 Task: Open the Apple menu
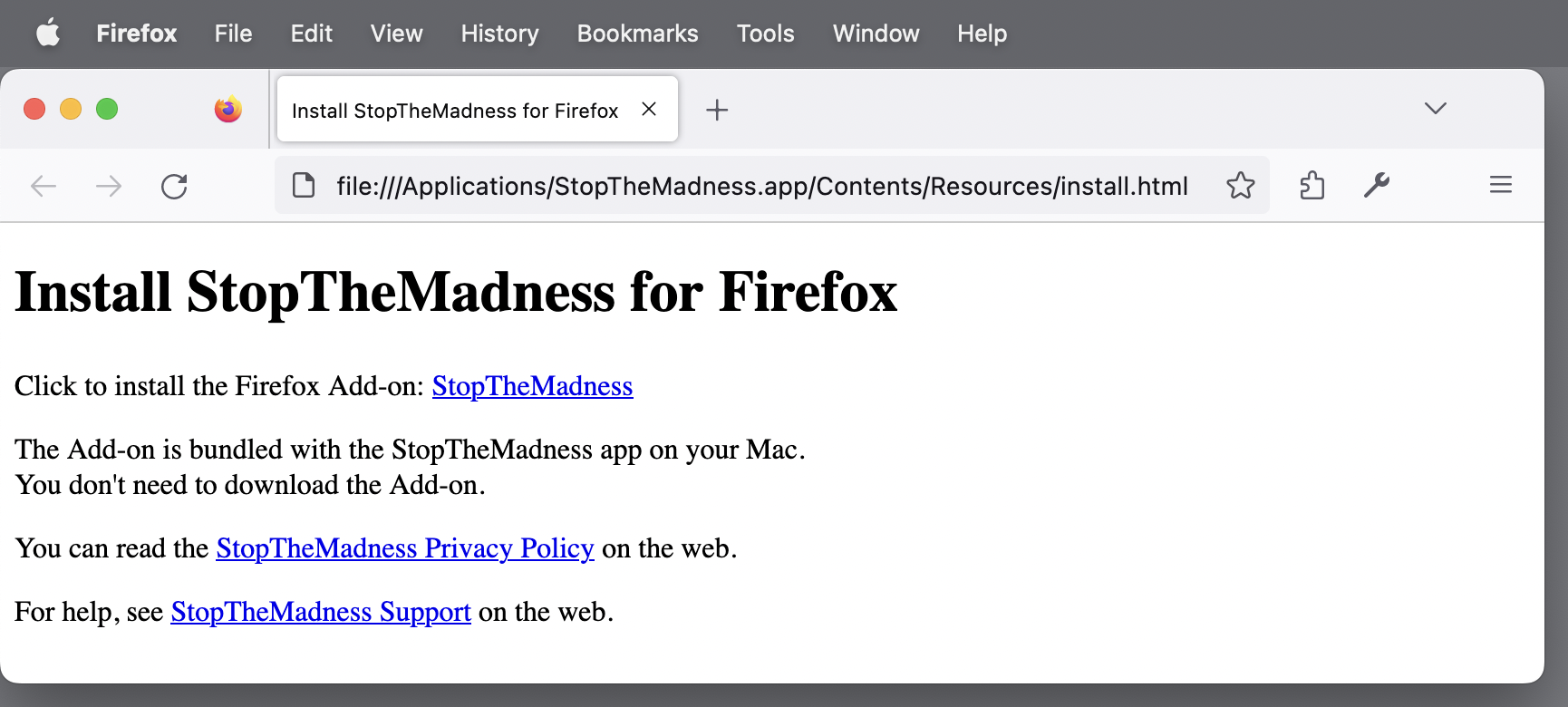(x=48, y=34)
